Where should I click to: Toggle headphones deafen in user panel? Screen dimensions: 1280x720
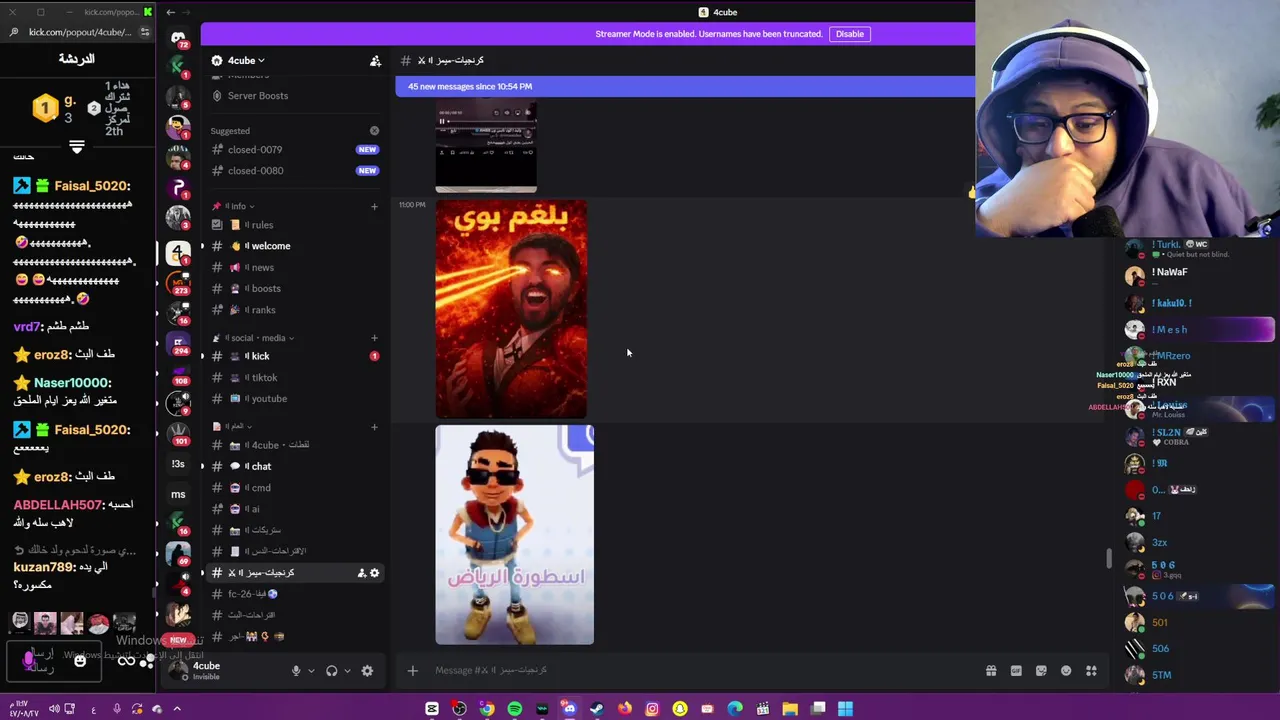click(x=332, y=671)
